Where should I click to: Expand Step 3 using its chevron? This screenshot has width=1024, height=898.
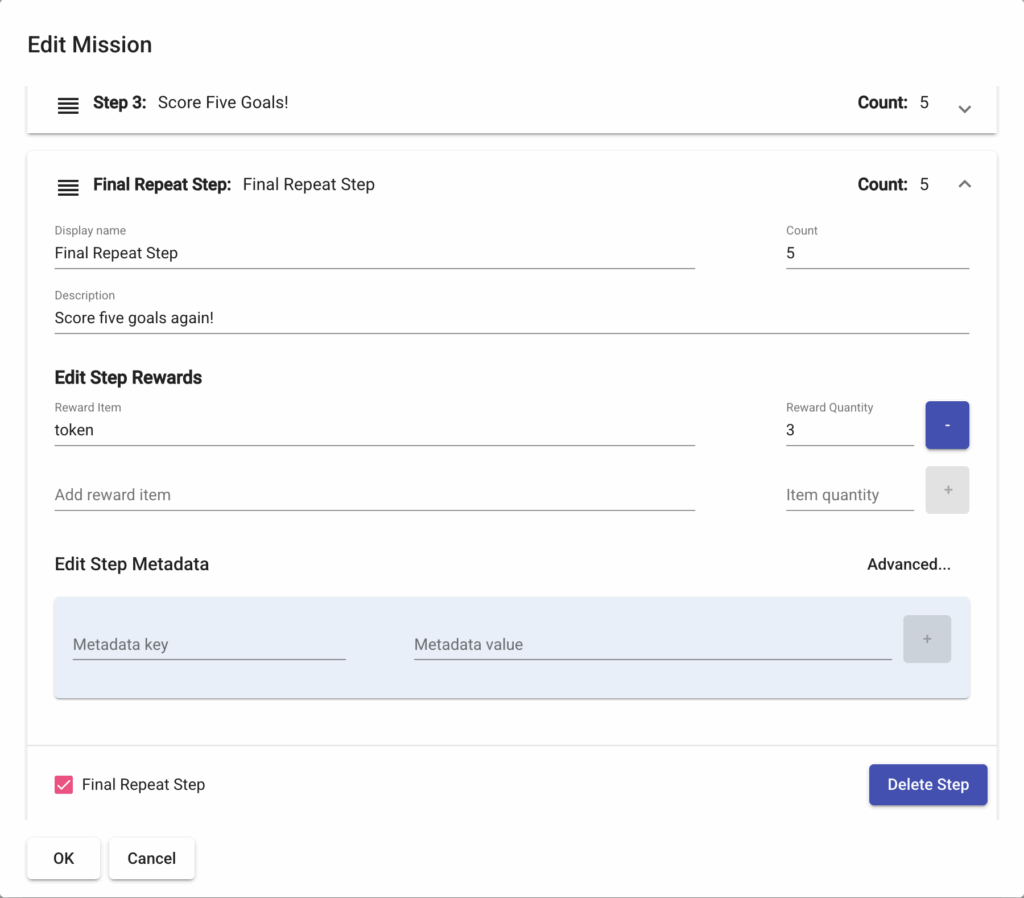(x=964, y=108)
